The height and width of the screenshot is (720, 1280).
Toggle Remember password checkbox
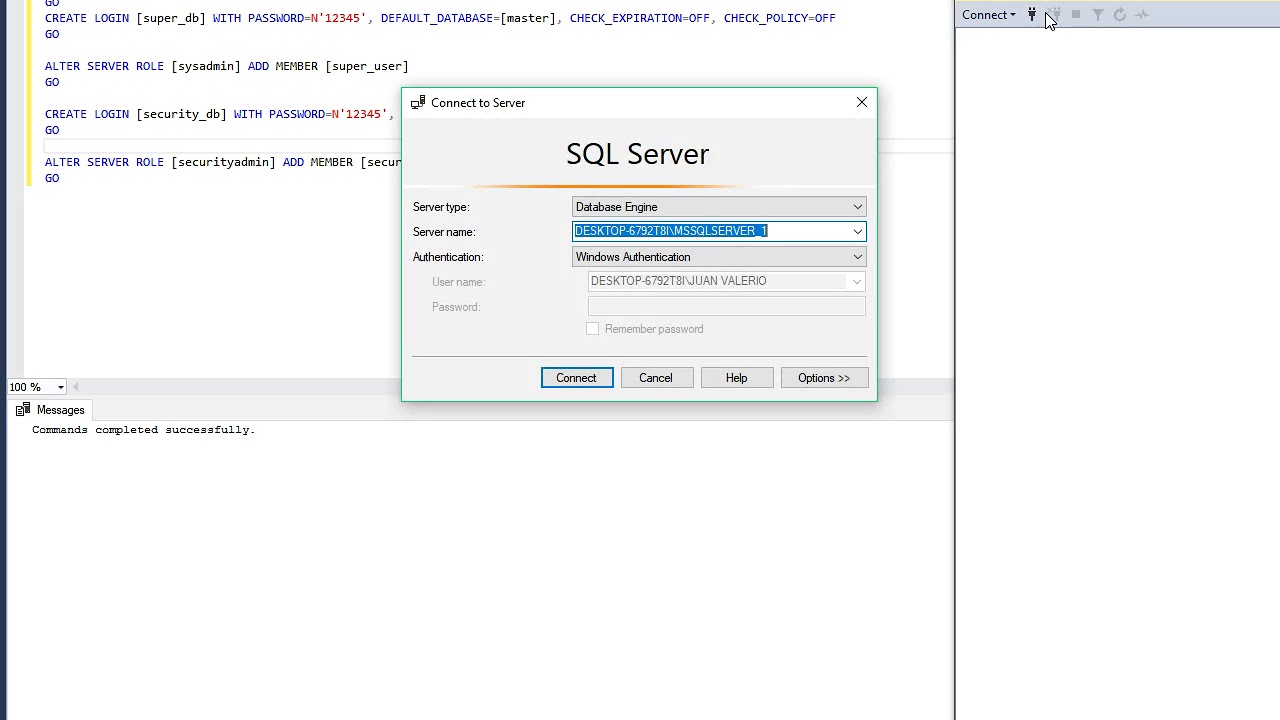coord(593,329)
